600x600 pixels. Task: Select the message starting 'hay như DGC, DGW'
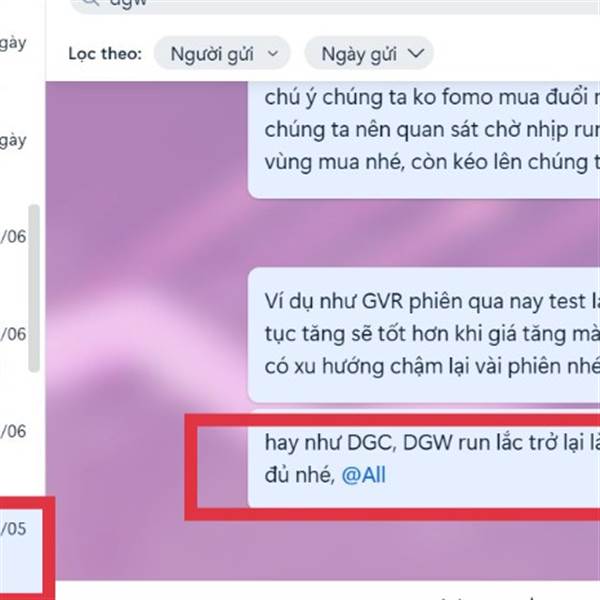(x=424, y=458)
